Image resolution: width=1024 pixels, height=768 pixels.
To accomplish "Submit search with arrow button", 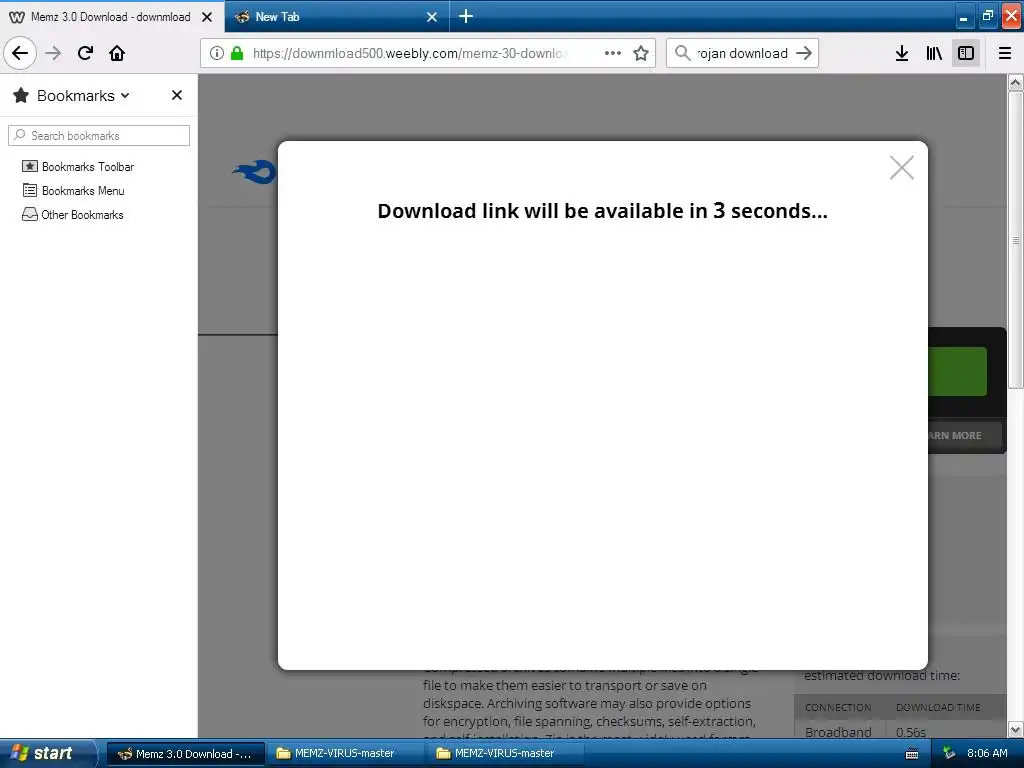I will 804,53.
